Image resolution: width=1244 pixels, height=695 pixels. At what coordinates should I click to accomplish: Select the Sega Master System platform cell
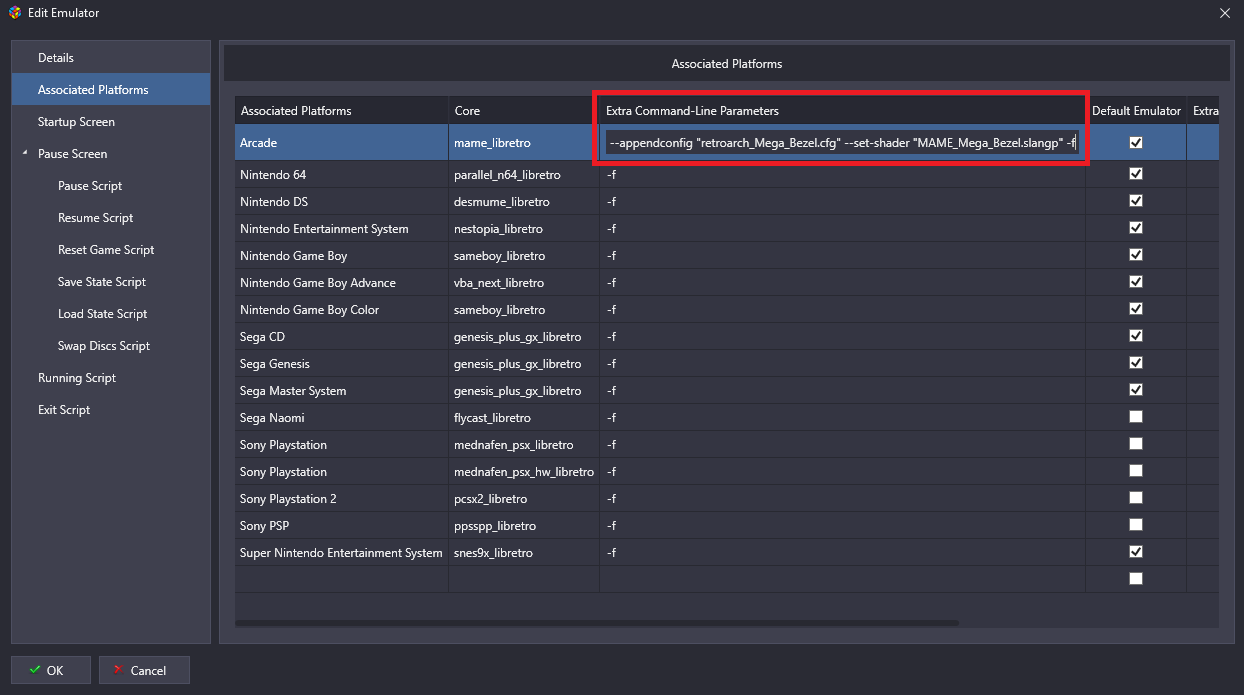click(342, 391)
